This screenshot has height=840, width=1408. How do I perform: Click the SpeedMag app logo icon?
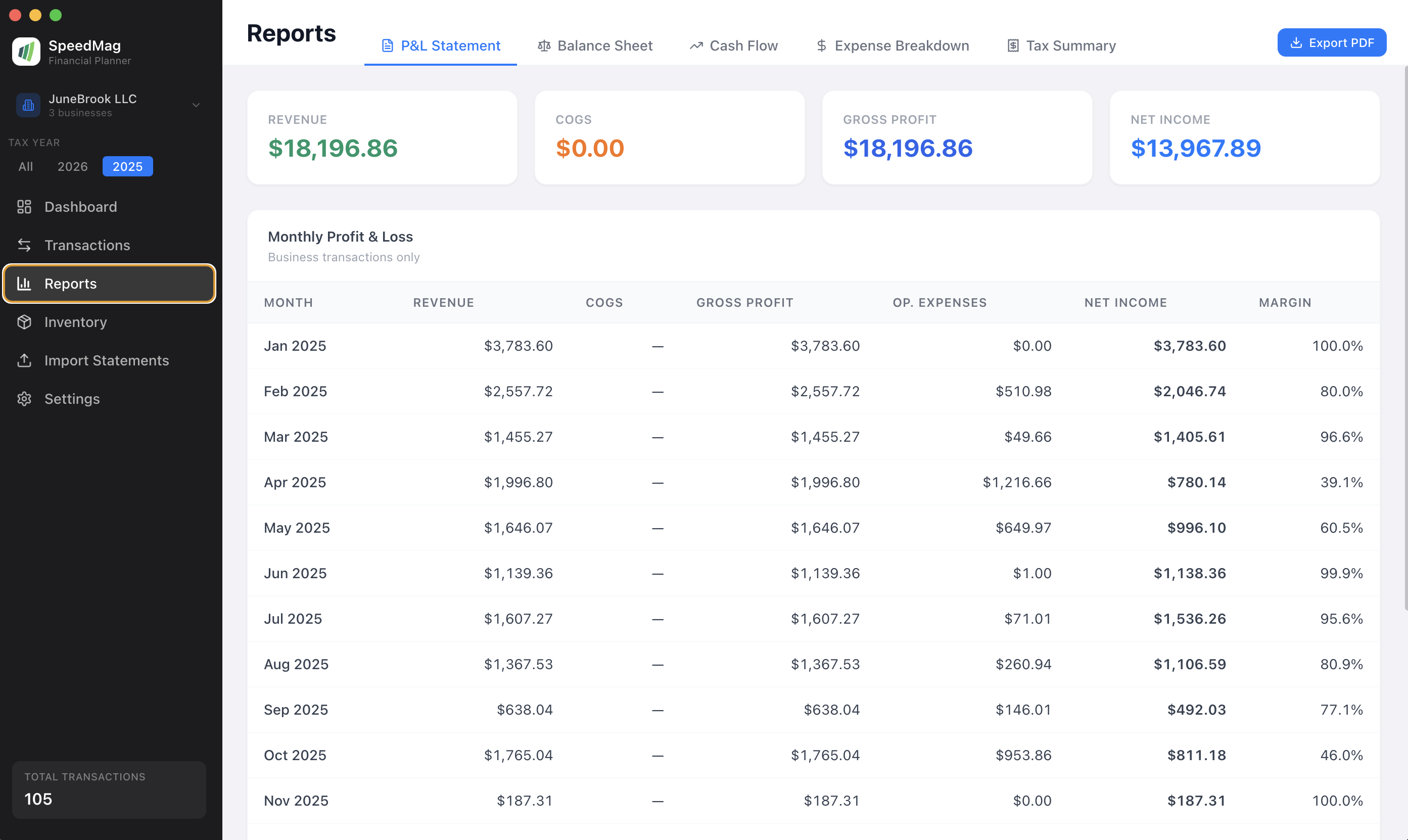[26, 52]
